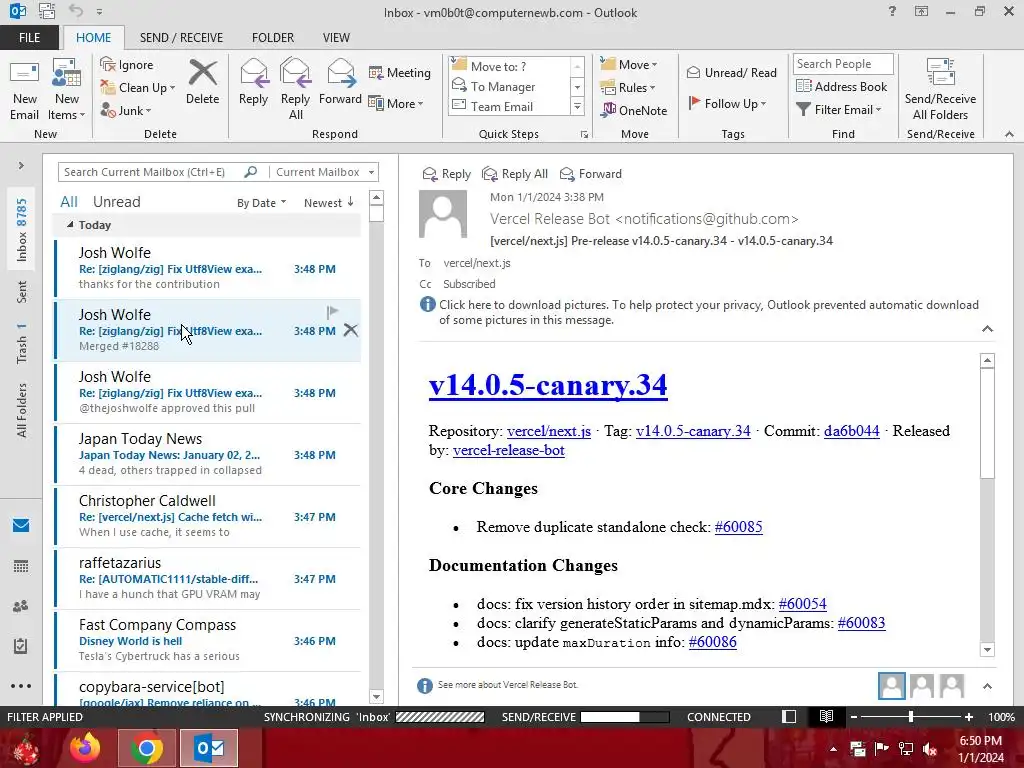Open Junk options dropdown
This screenshot has width=1024, height=768.
(126, 110)
